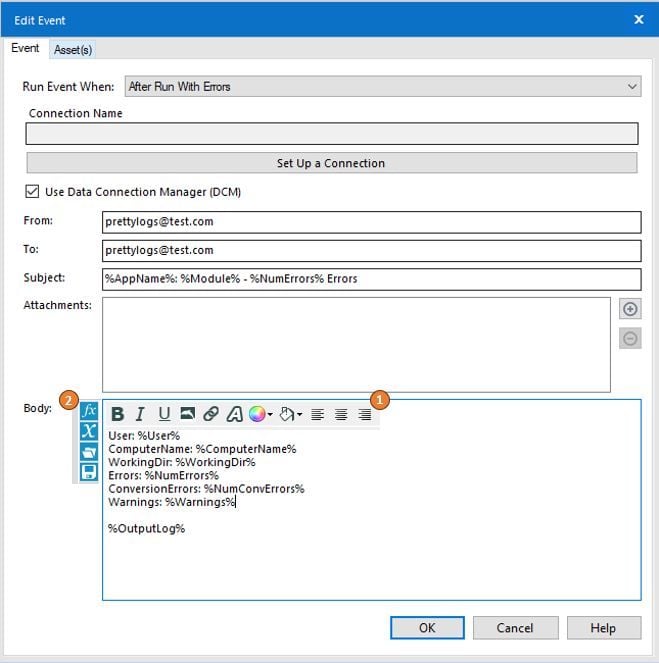
Task: Toggle italic formatting in body toolbar
Action: [x=140, y=414]
